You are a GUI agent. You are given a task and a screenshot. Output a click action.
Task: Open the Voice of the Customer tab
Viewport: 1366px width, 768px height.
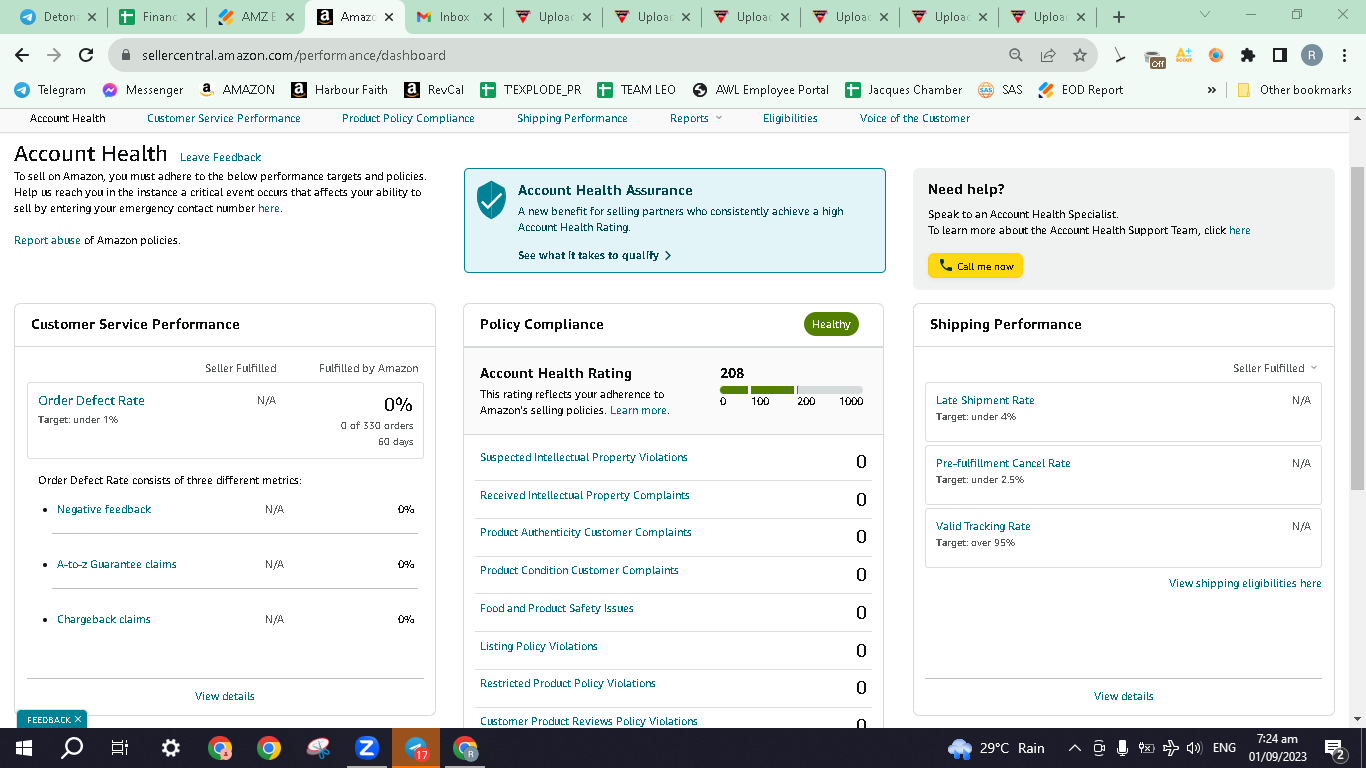tap(915, 118)
